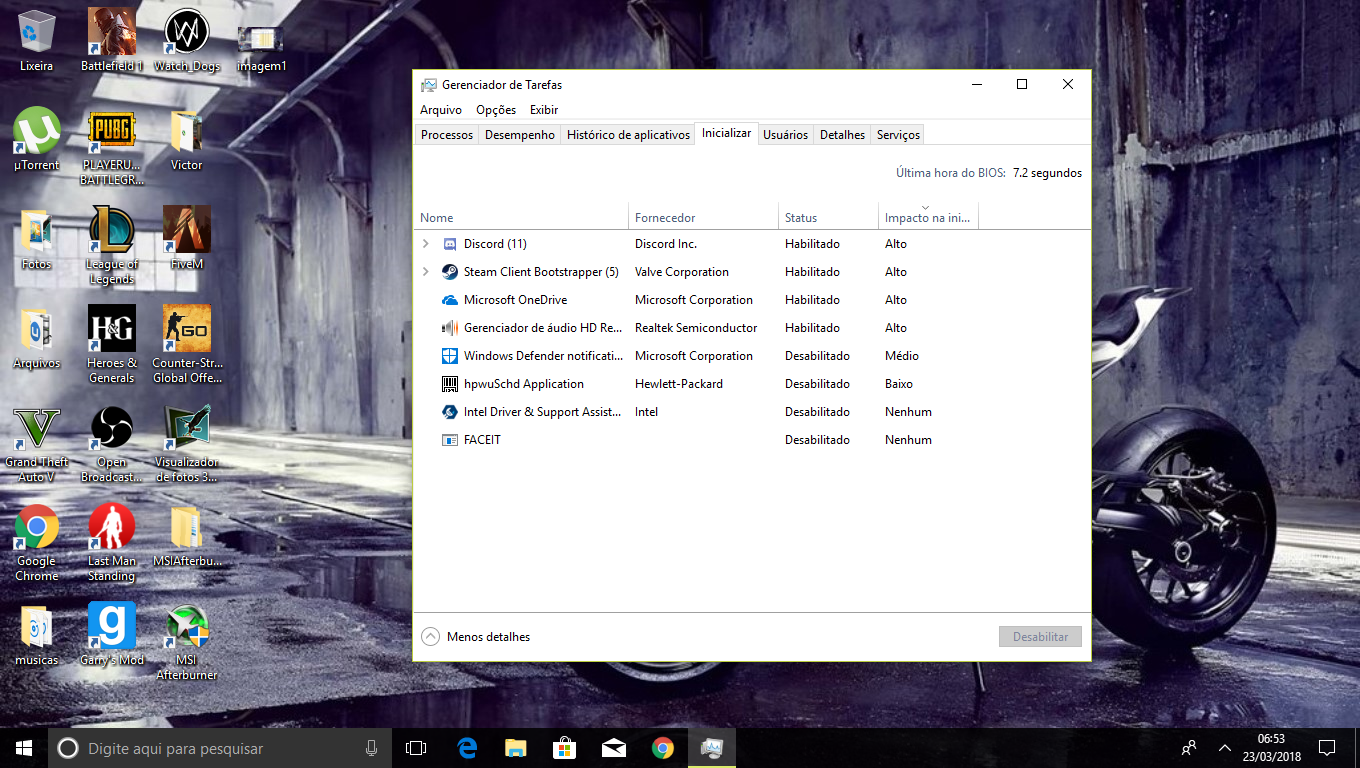Viewport: 1360px width, 768px height.
Task: Click the hpwuSchd Application icon
Action: tap(450, 384)
